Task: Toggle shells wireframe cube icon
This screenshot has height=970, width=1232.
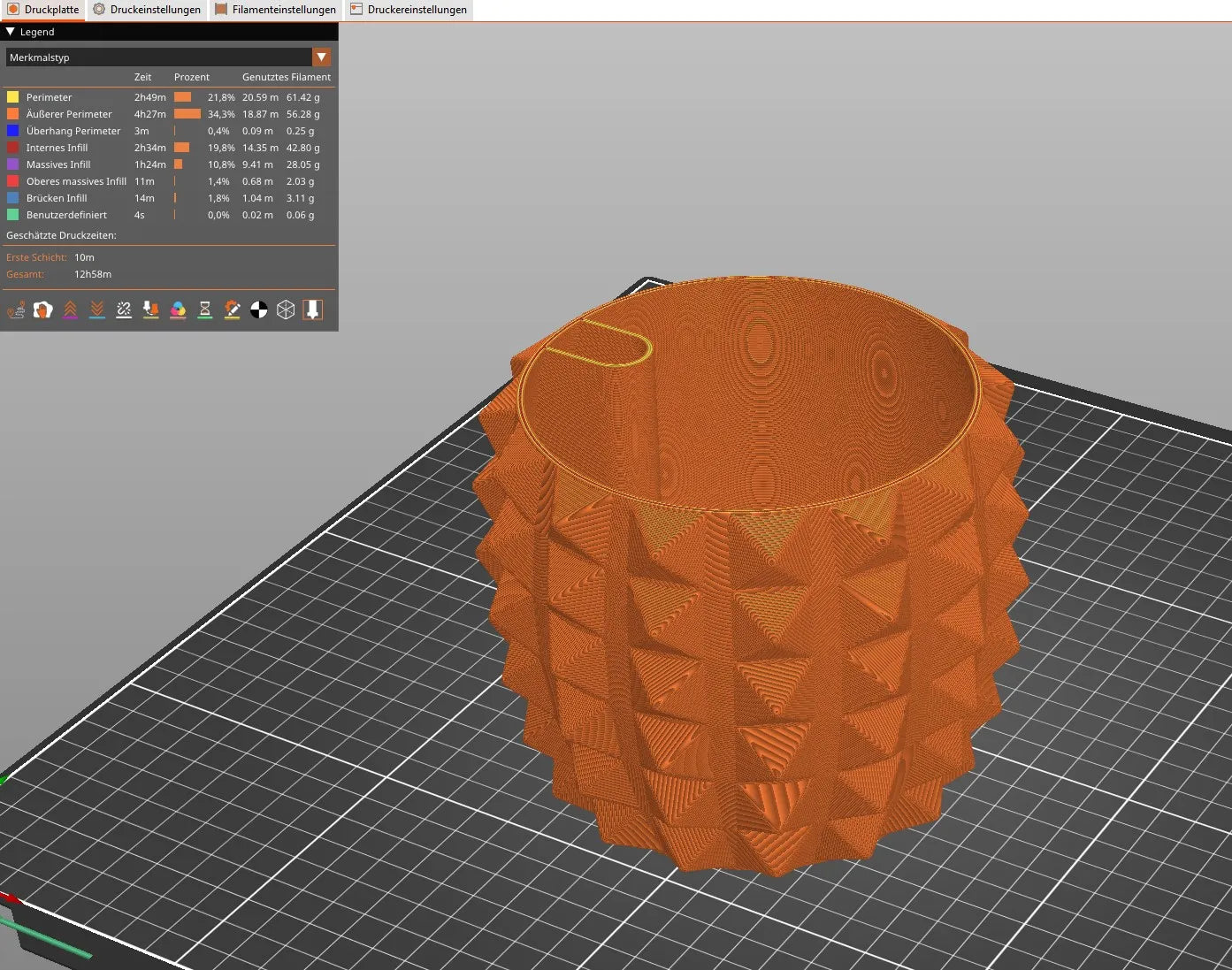Action: point(286,309)
